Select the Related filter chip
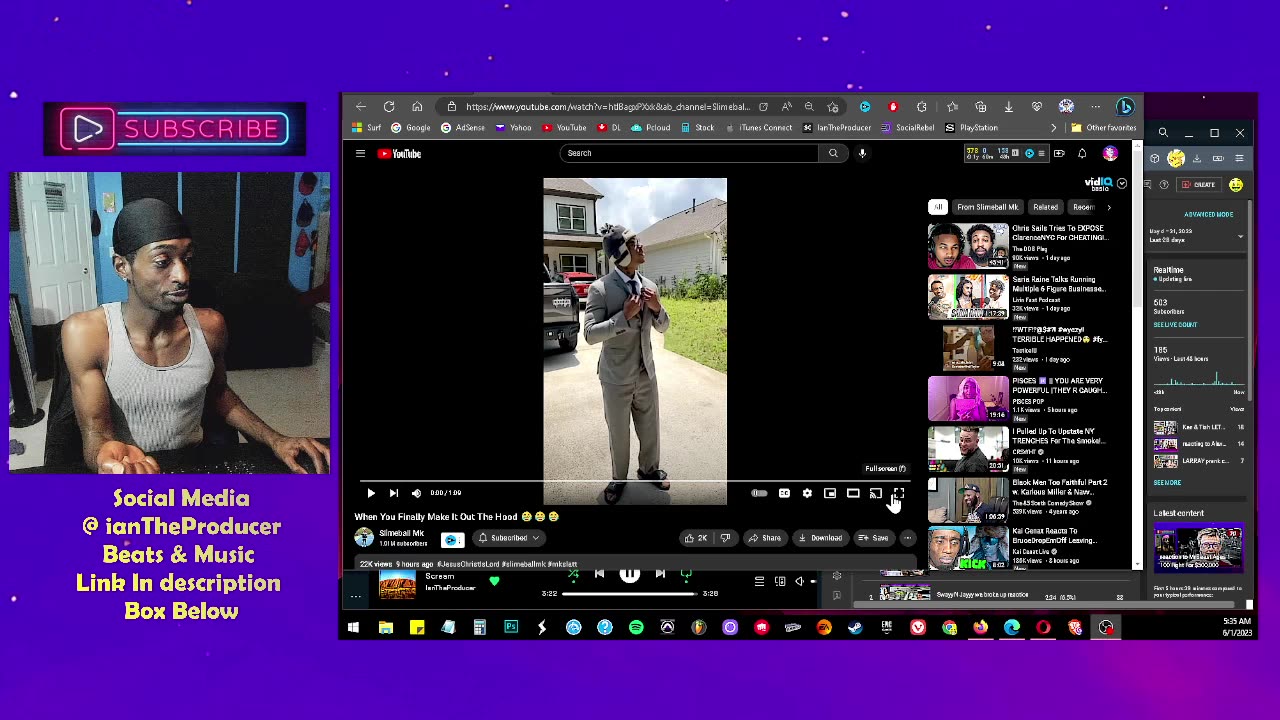The width and height of the screenshot is (1280, 720). pyautogui.click(x=1045, y=207)
